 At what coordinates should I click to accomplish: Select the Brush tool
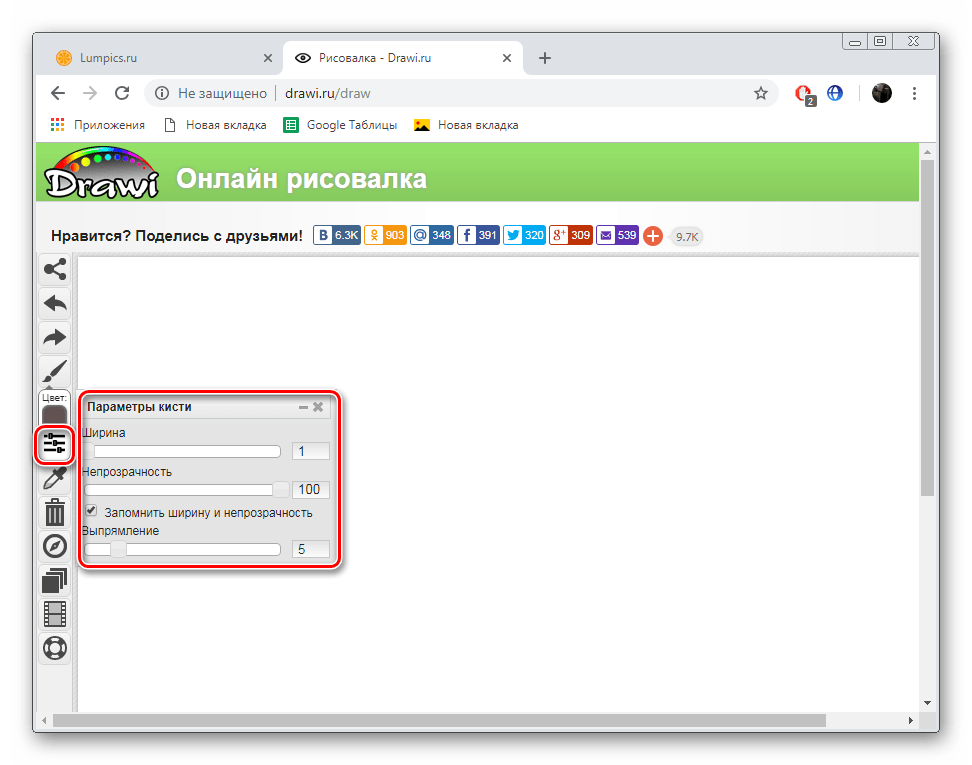55,372
